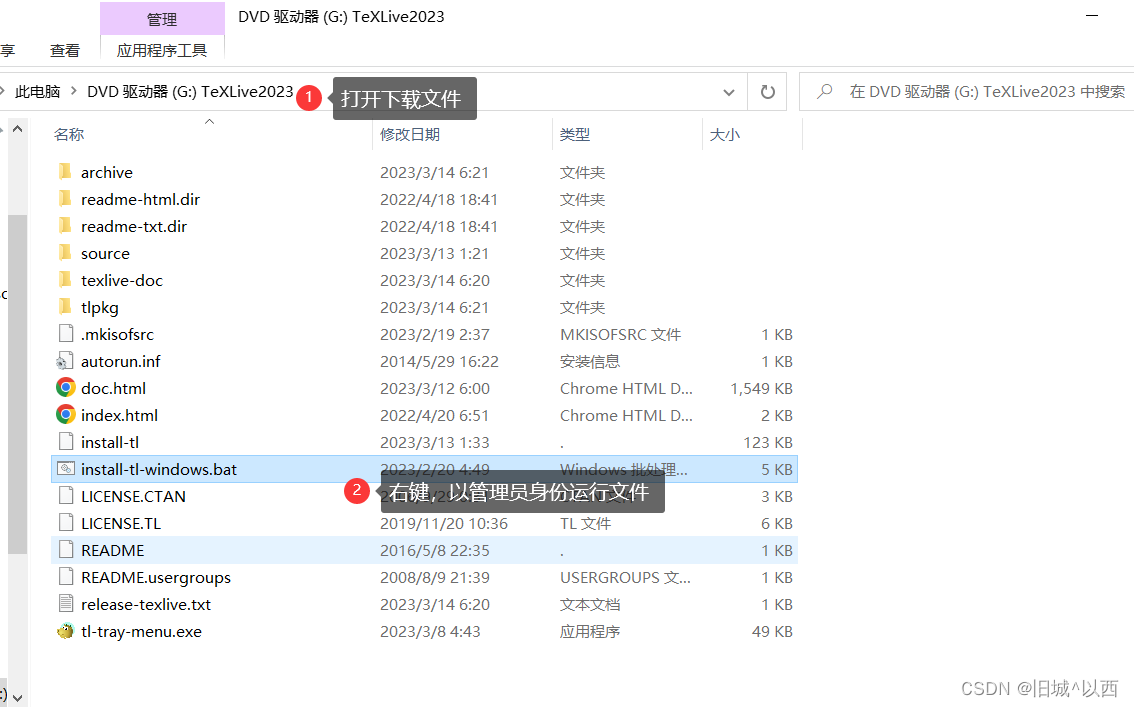1134x707 pixels.
Task: Click the install-tl file icon
Action: coord(66,442)
